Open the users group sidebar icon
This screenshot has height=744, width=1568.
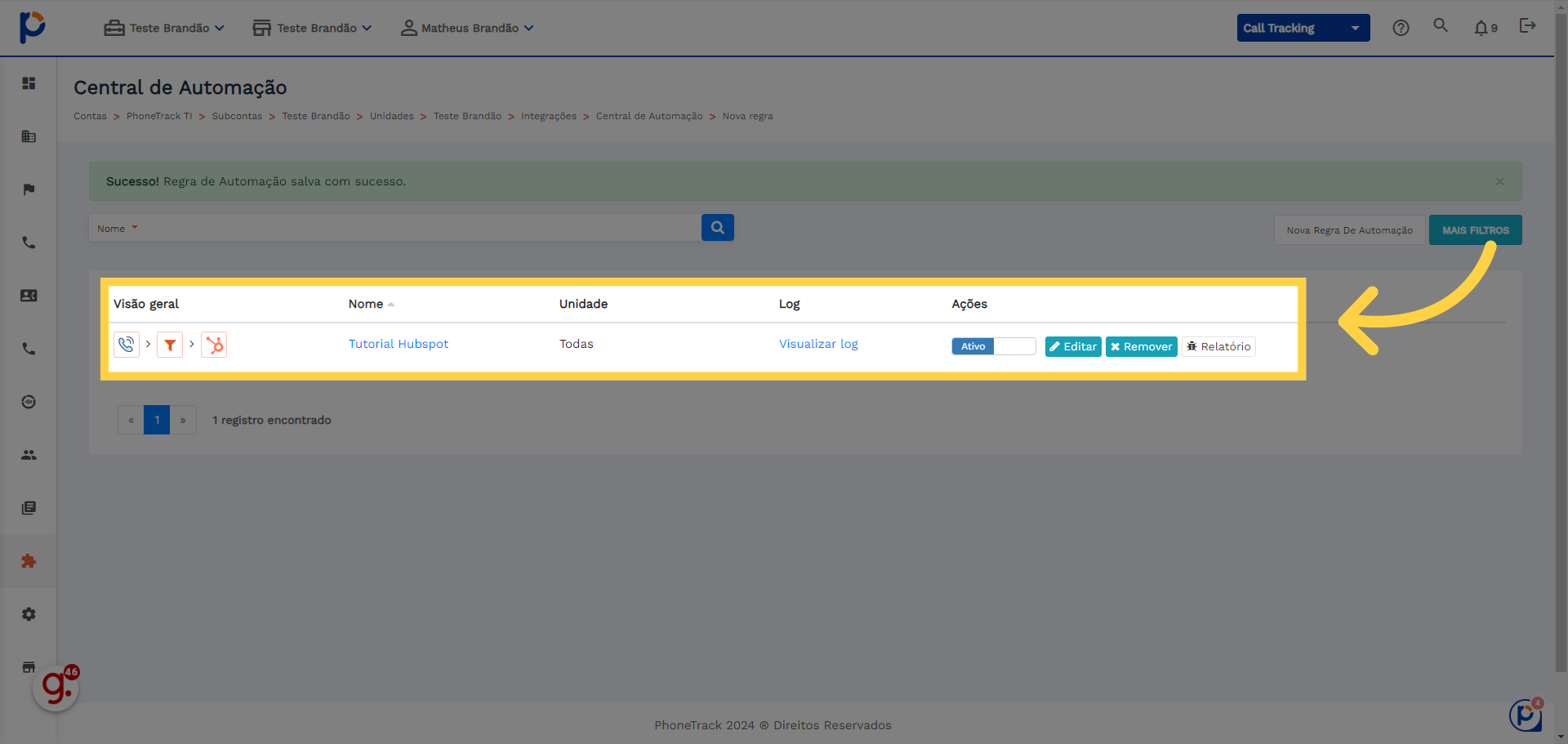pos(29,455)
